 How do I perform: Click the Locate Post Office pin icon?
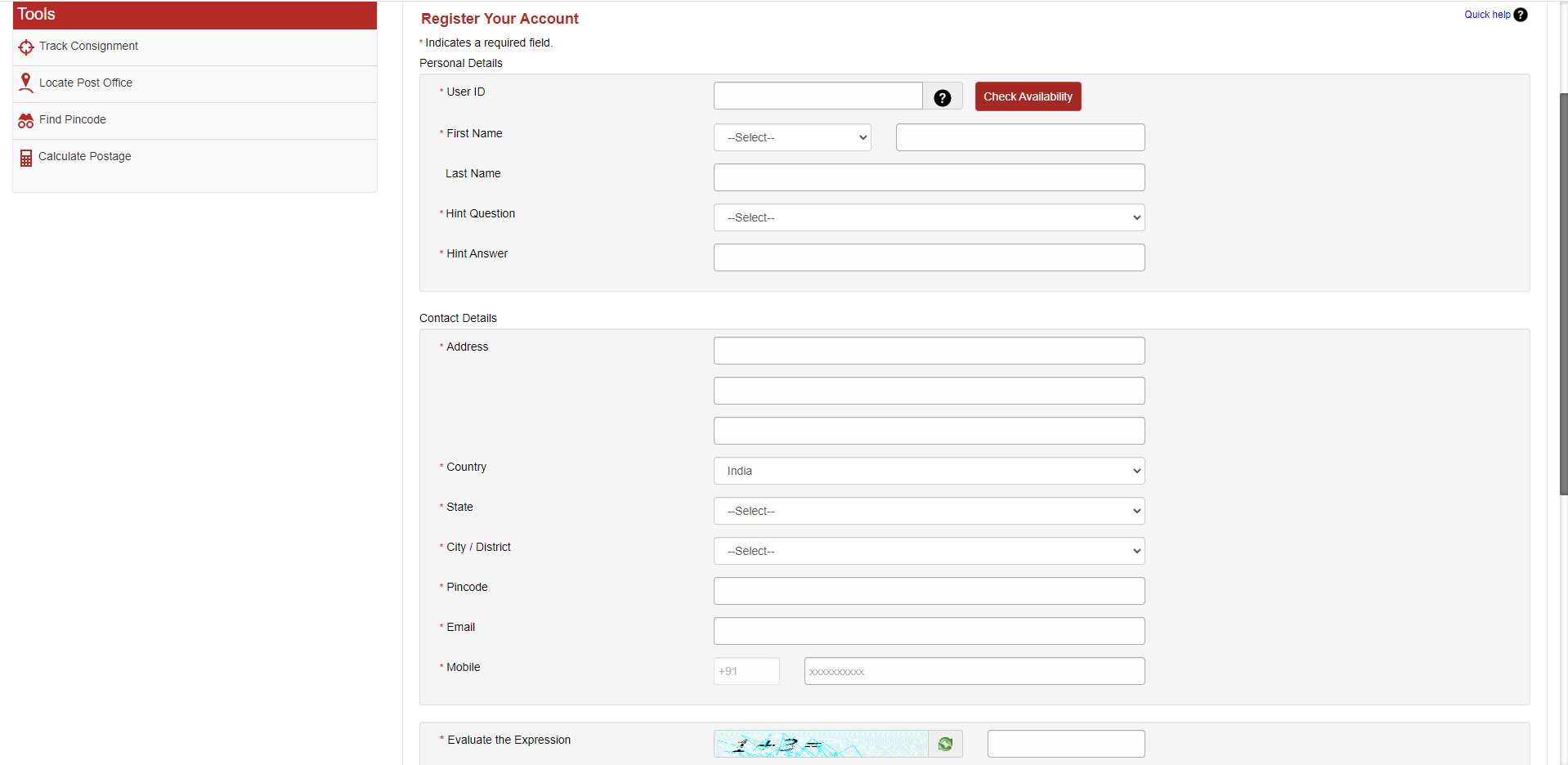[x=26, y=83]
